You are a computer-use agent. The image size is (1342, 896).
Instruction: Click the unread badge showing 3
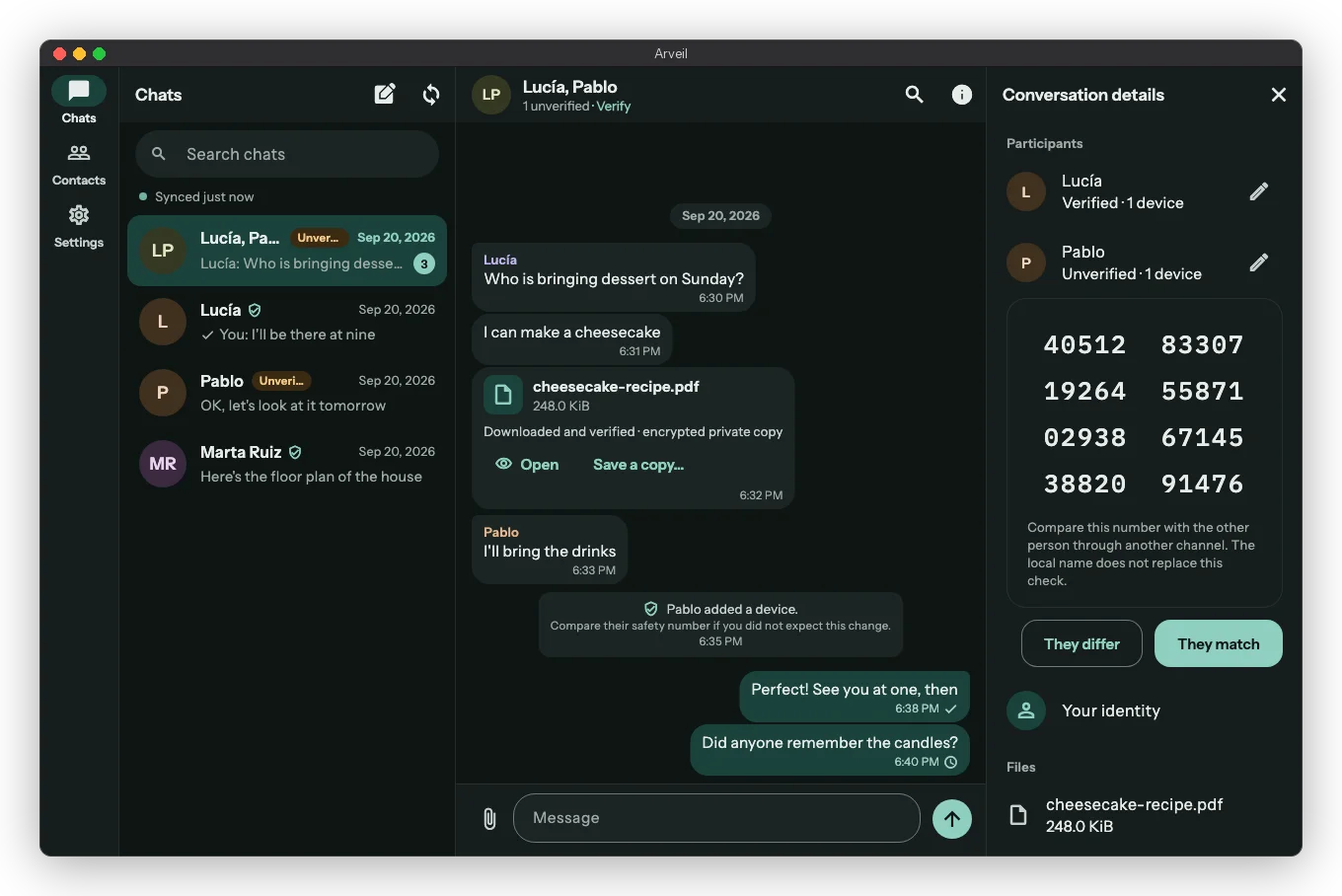pos(424,263)
